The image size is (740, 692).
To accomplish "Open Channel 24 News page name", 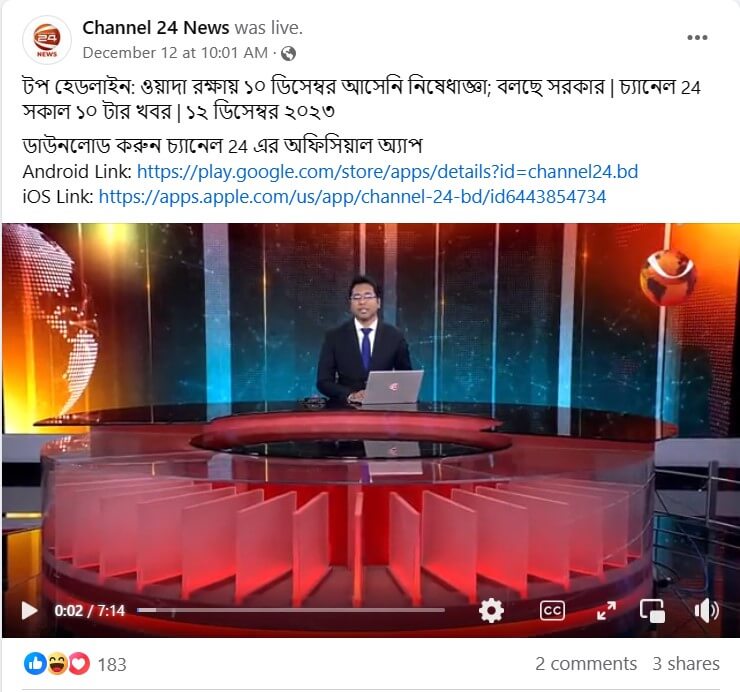I will click(x=156, y=28).
